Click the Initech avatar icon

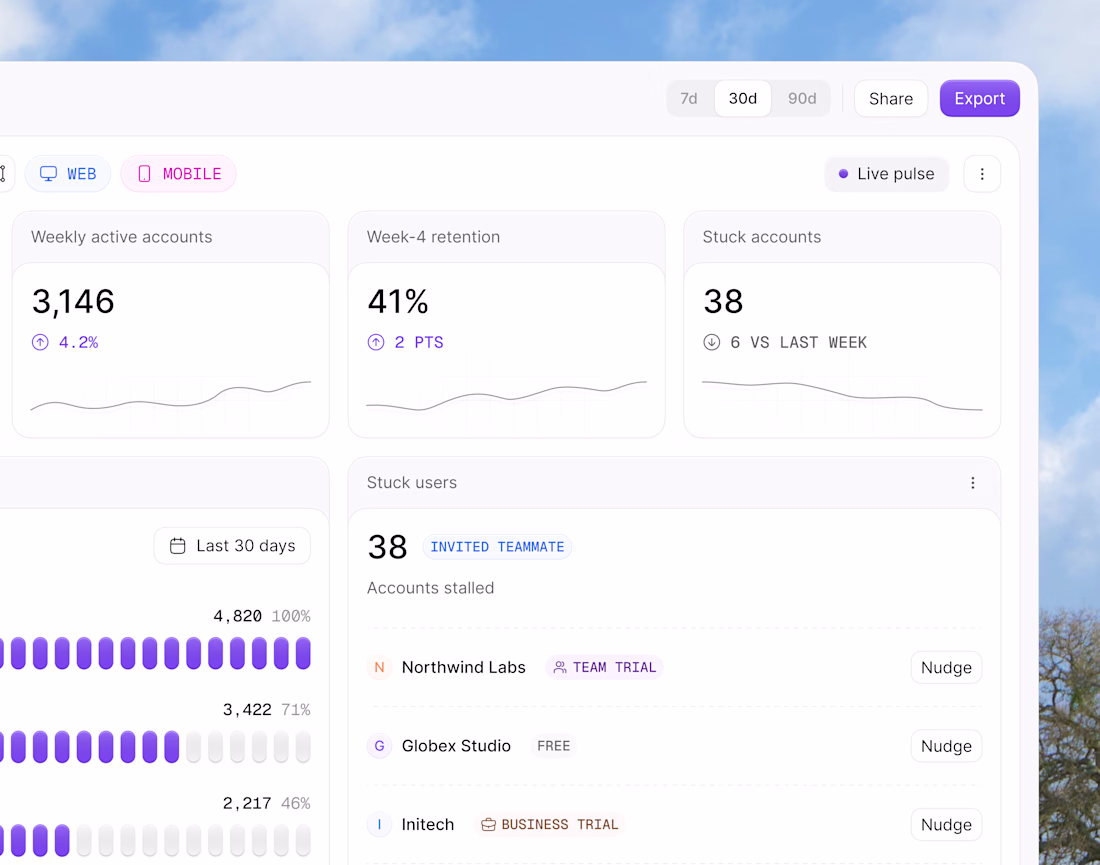coord(380,824)
